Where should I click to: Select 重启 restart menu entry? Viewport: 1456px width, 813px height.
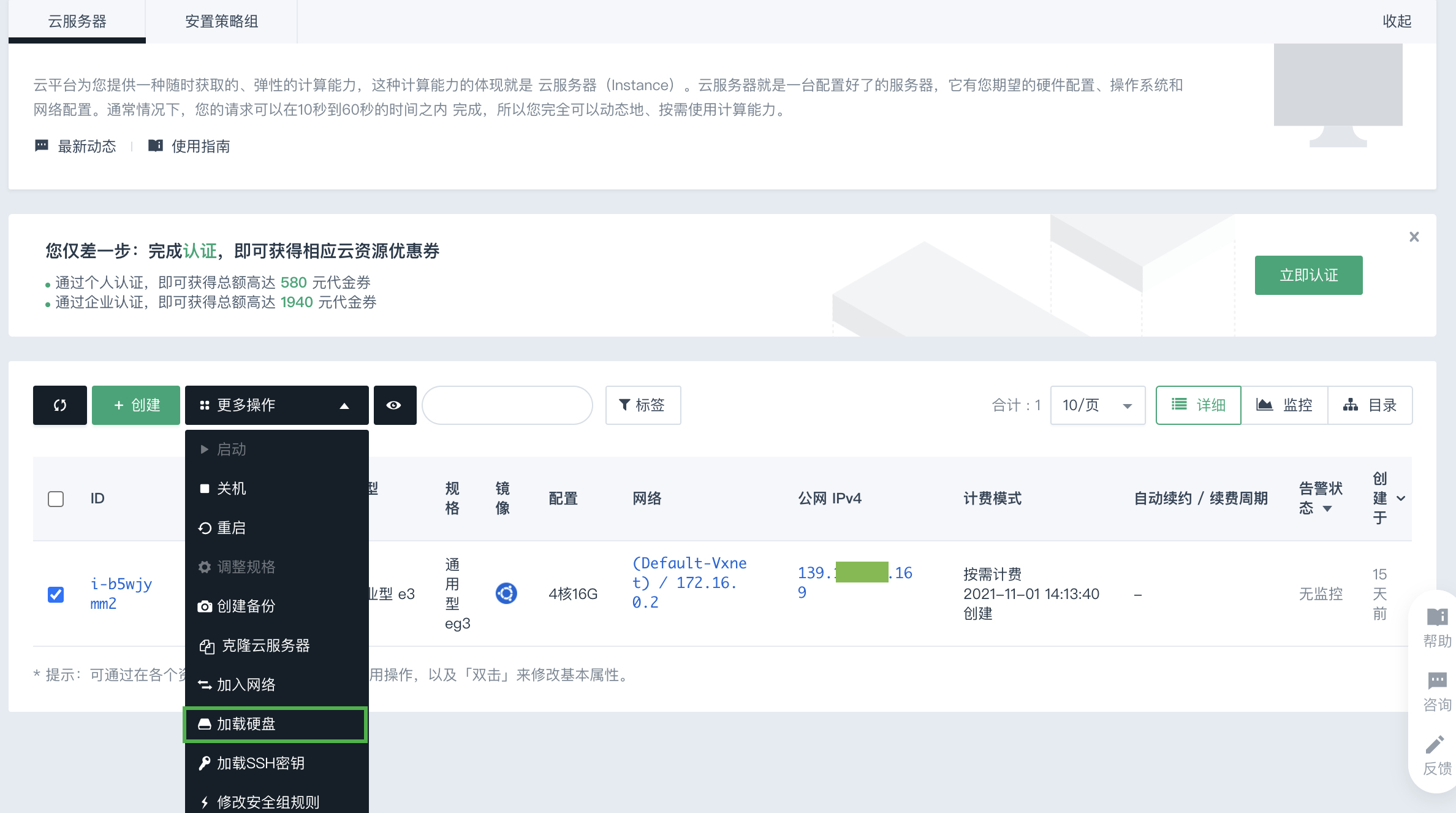(x=277, y=528)
